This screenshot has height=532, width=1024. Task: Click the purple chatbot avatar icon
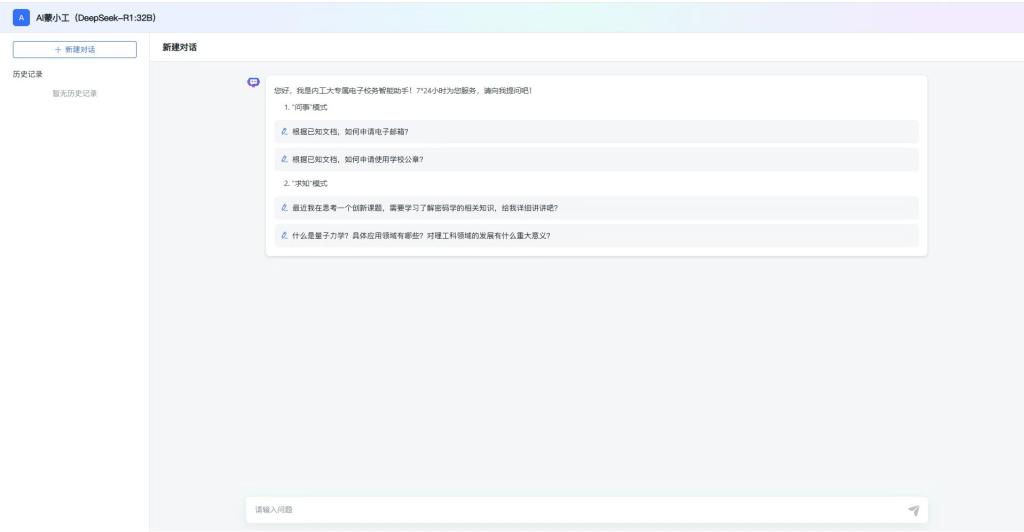point(253,82)
